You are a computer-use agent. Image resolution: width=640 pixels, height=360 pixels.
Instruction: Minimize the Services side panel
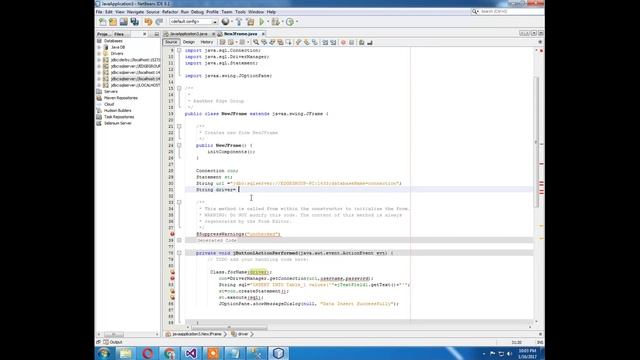tap(156, 34)
